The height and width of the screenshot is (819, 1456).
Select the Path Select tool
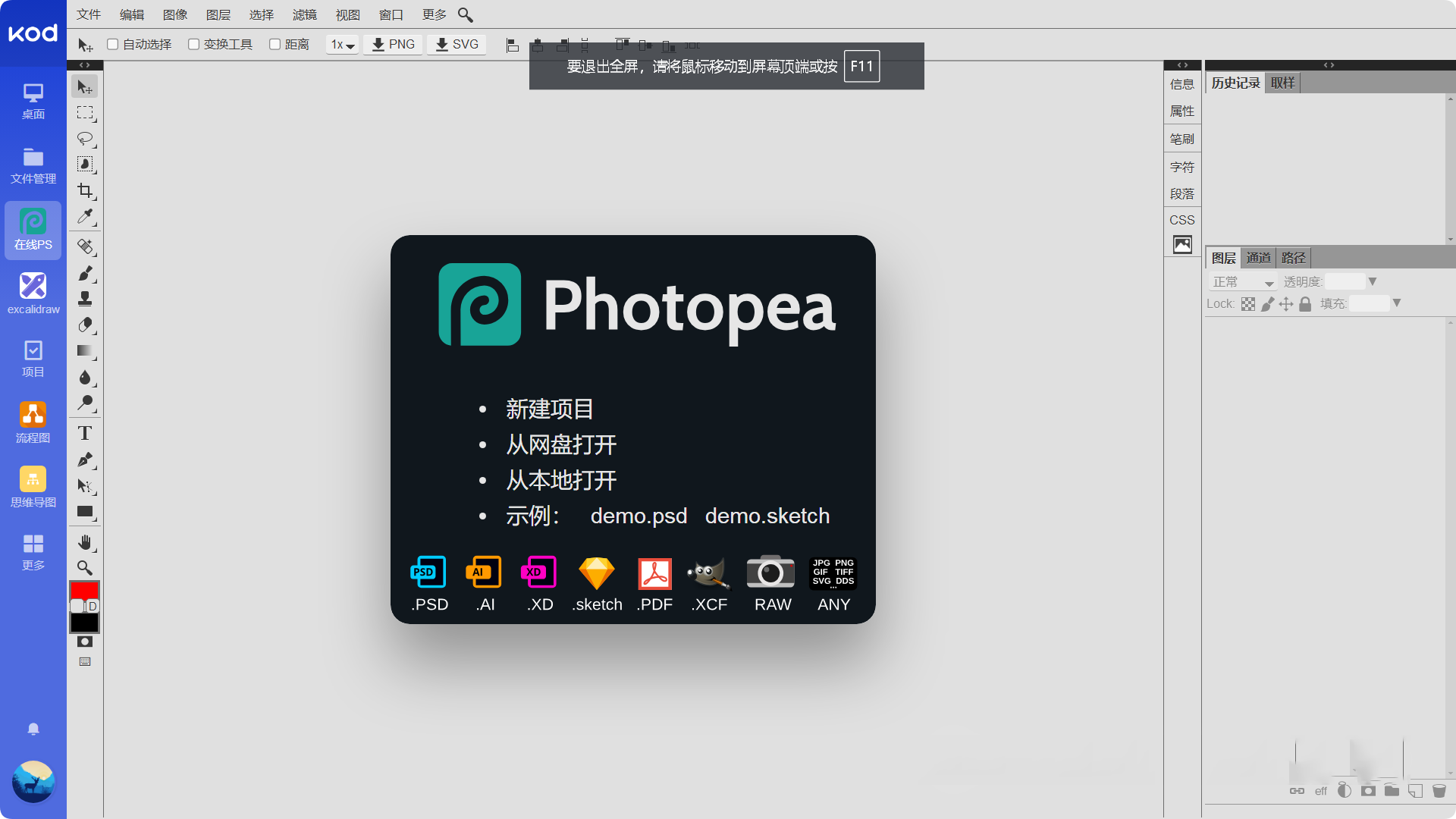pos(85,485)
